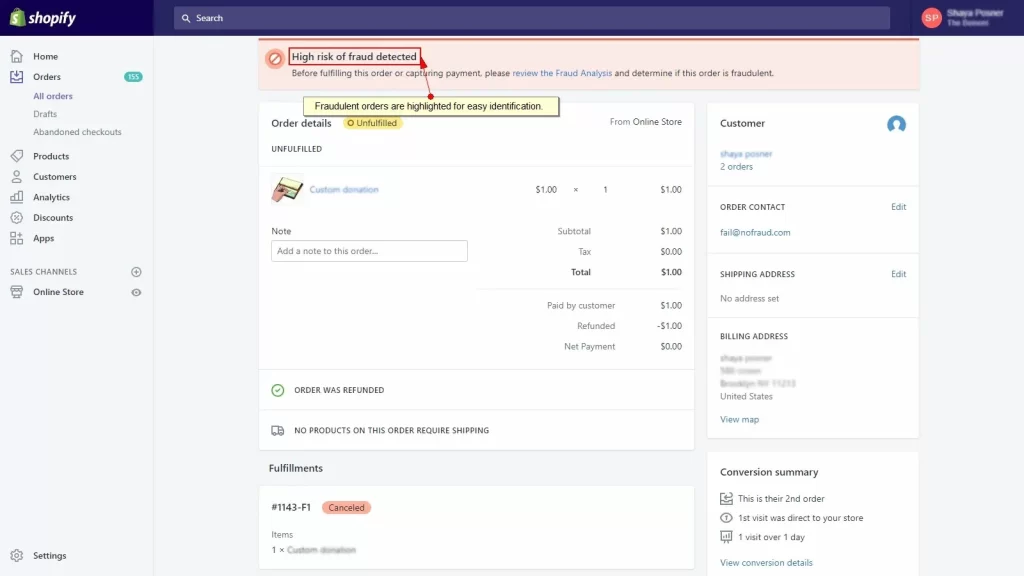This screenshot has height=576, width=1024.
Task: Open the Home icon in the sidebar
Action: click(18, 56)
